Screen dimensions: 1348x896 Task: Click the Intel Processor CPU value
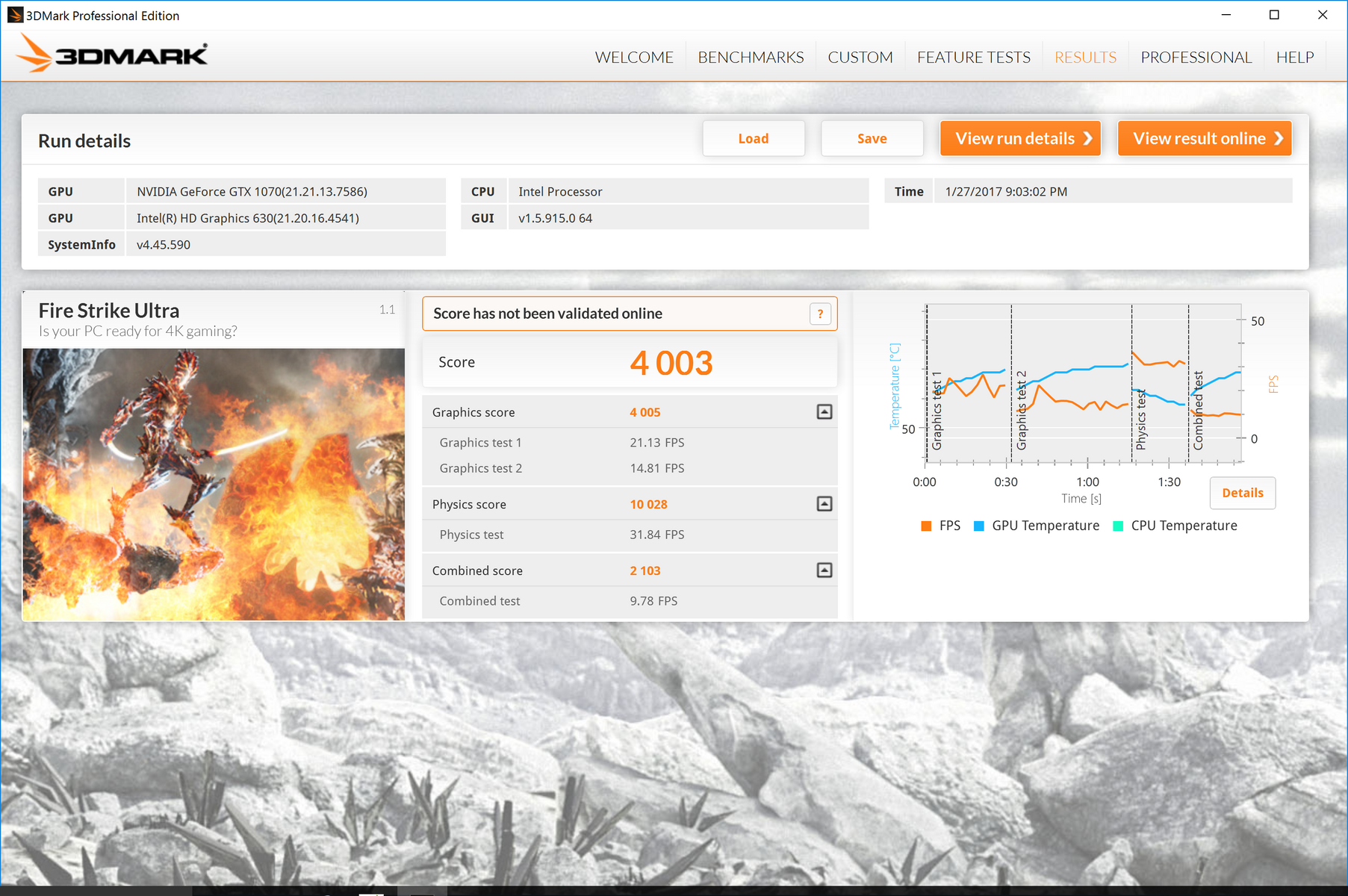coord(560,192)
